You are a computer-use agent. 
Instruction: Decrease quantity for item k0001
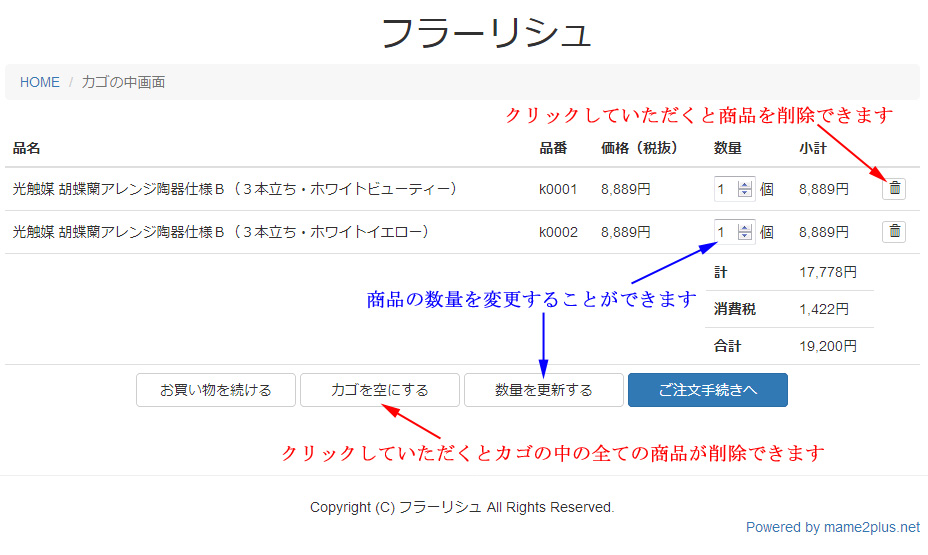(x=745, y=193)
